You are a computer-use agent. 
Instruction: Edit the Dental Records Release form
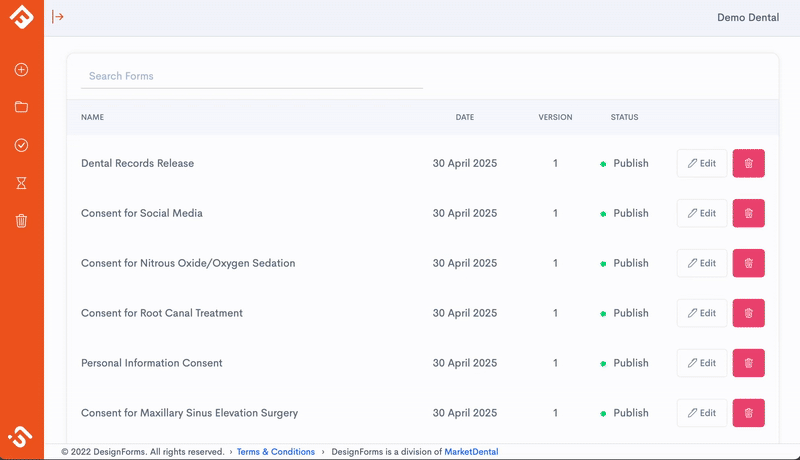click(x=702, y=163)
